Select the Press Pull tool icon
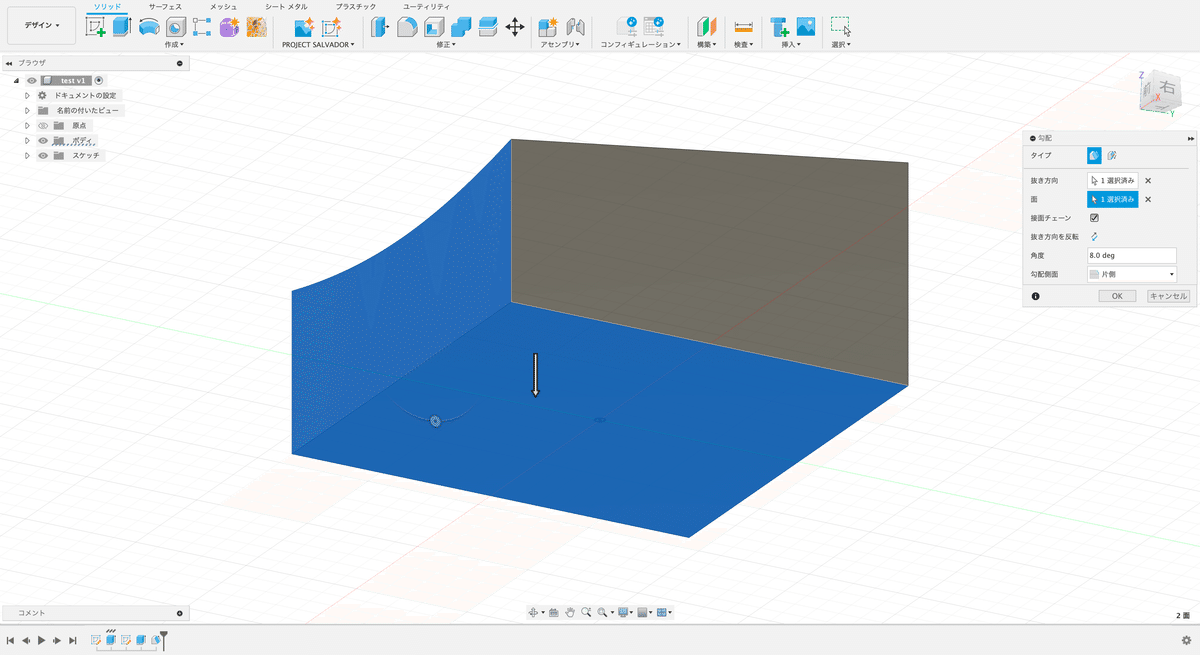The image size is (1200, 655). click(380, 27)
